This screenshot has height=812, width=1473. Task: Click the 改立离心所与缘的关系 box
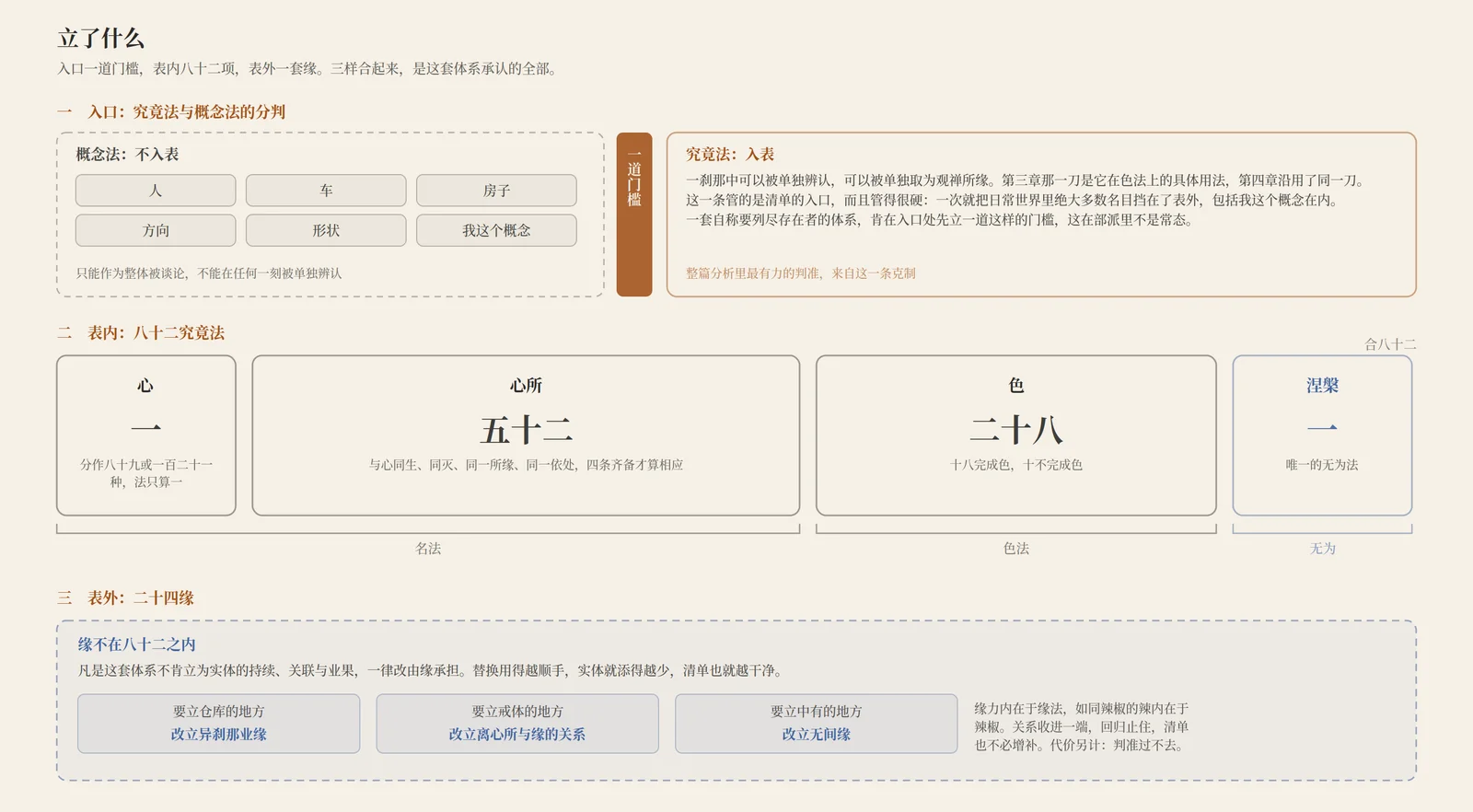coord(517,724)
